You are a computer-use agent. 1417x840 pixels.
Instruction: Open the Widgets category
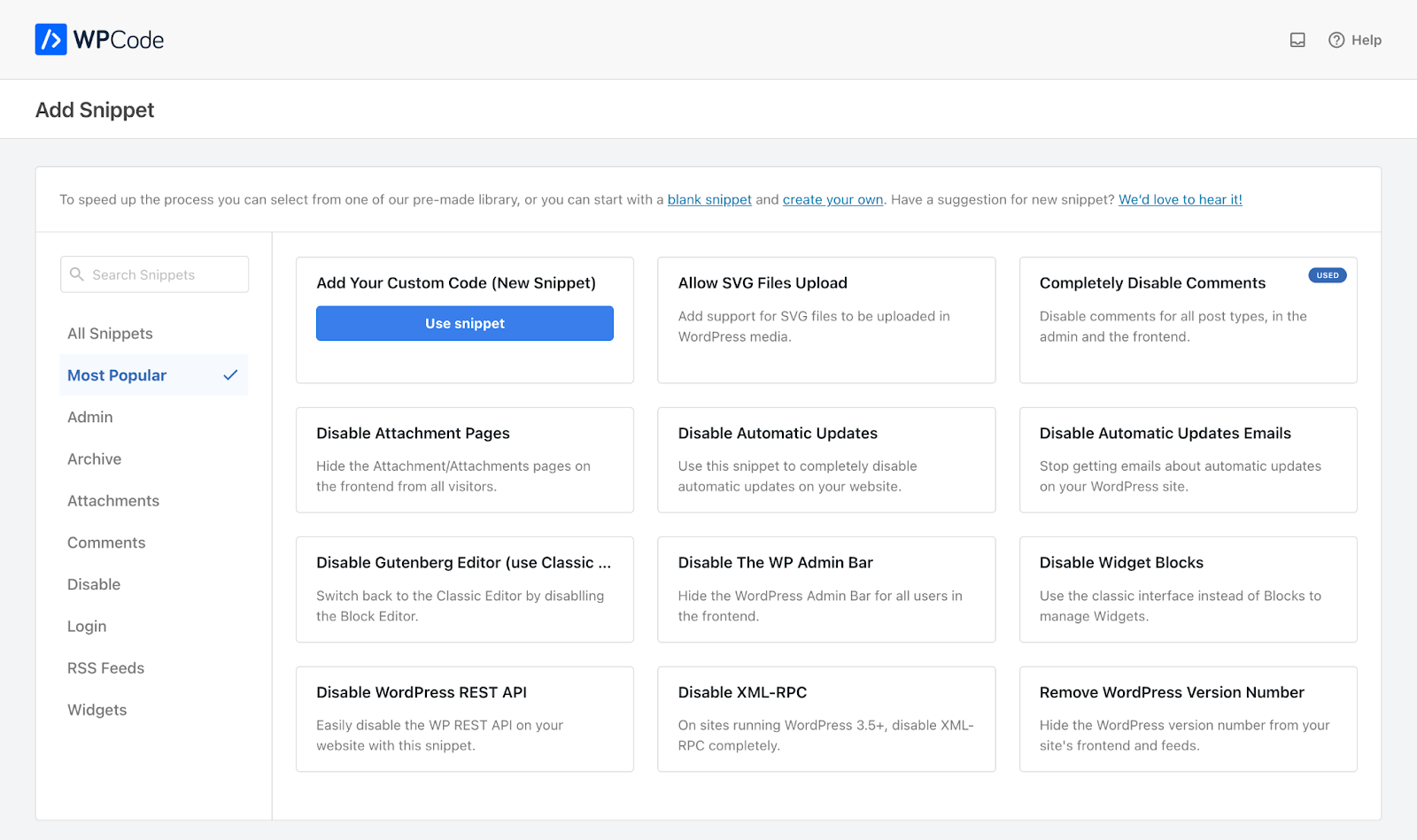click(x=97, y=710)
